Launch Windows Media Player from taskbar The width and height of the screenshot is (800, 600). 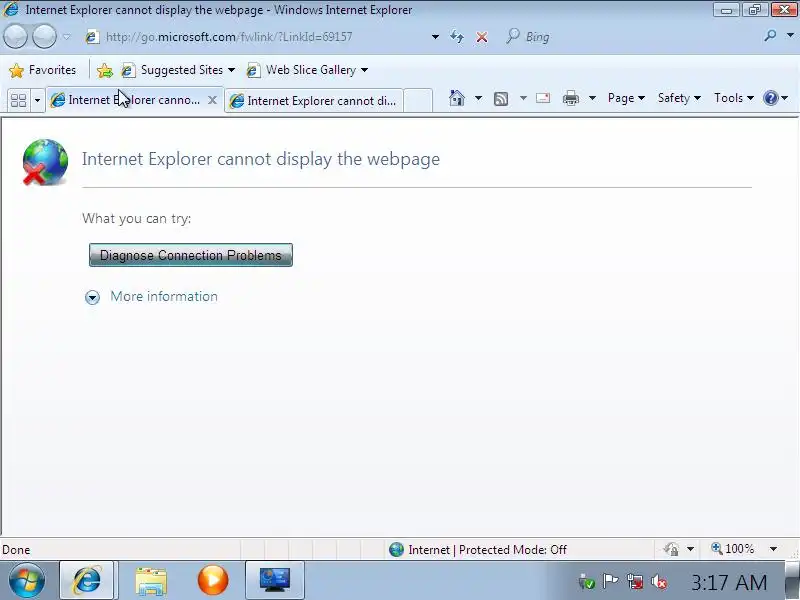pyautogui.click(x=213, y=580)
